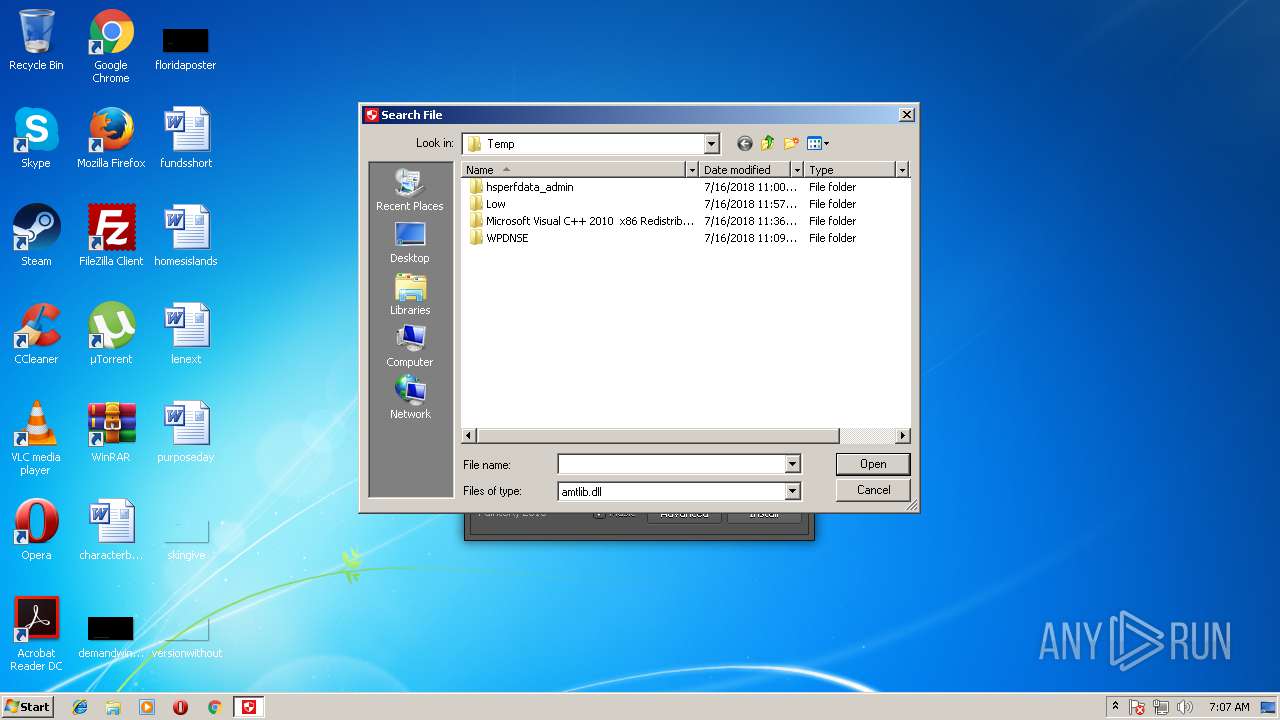The width and height of the screenshot is (1280, 720).
Task: Open CCleaner desktop shortcut
Action: point(36,334)
